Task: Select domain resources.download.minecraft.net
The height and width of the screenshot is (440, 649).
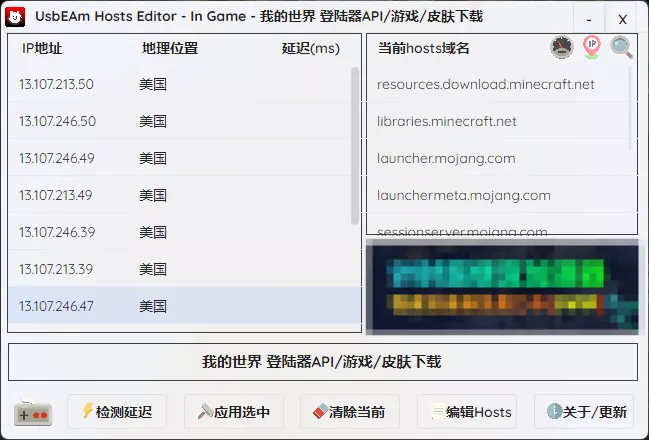Action: click(486, 84)
